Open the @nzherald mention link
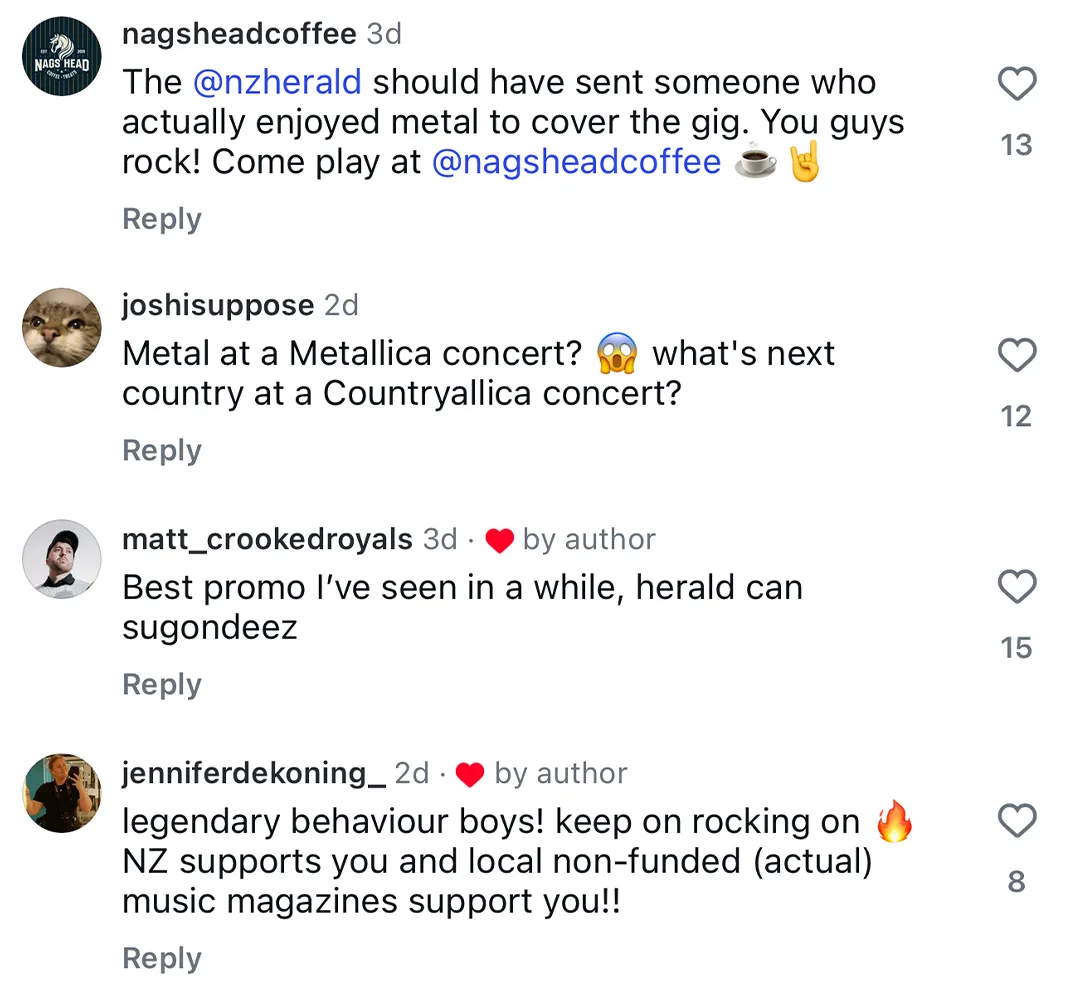Screen dimensions: 1080x999 278,82
